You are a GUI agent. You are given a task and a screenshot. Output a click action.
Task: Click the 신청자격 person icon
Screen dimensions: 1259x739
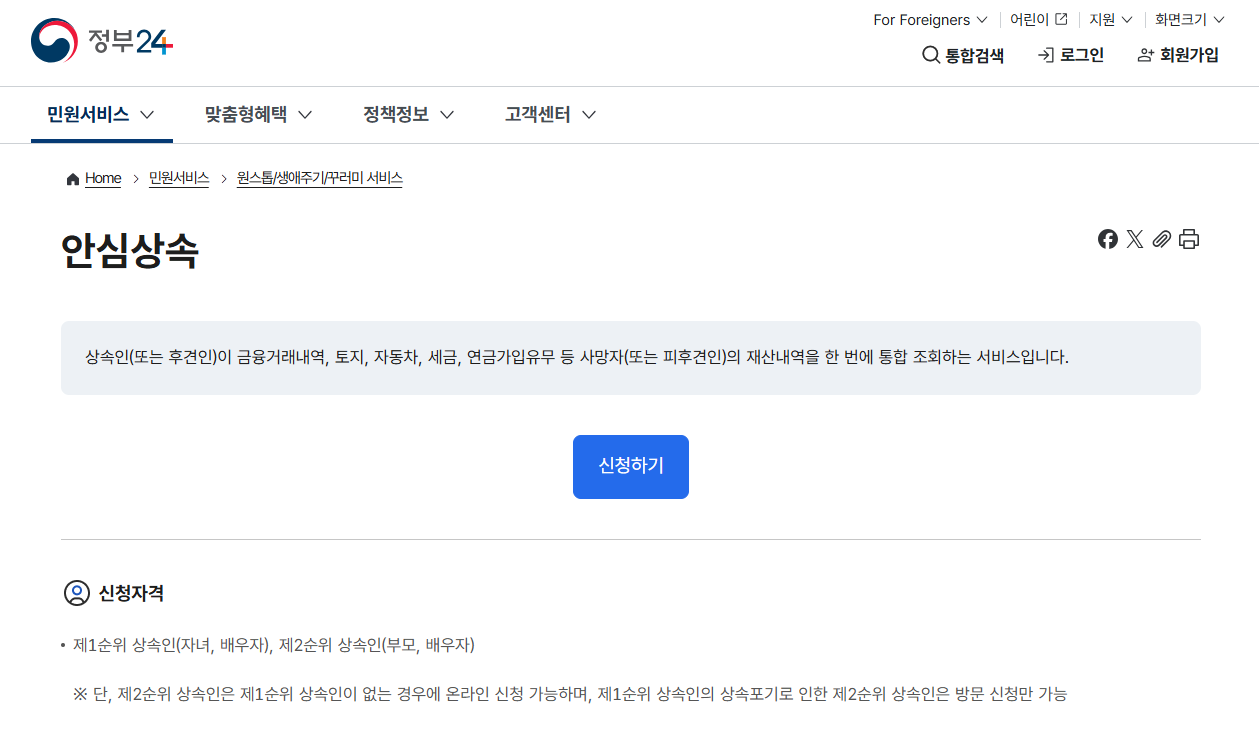[x=77, y=593]
